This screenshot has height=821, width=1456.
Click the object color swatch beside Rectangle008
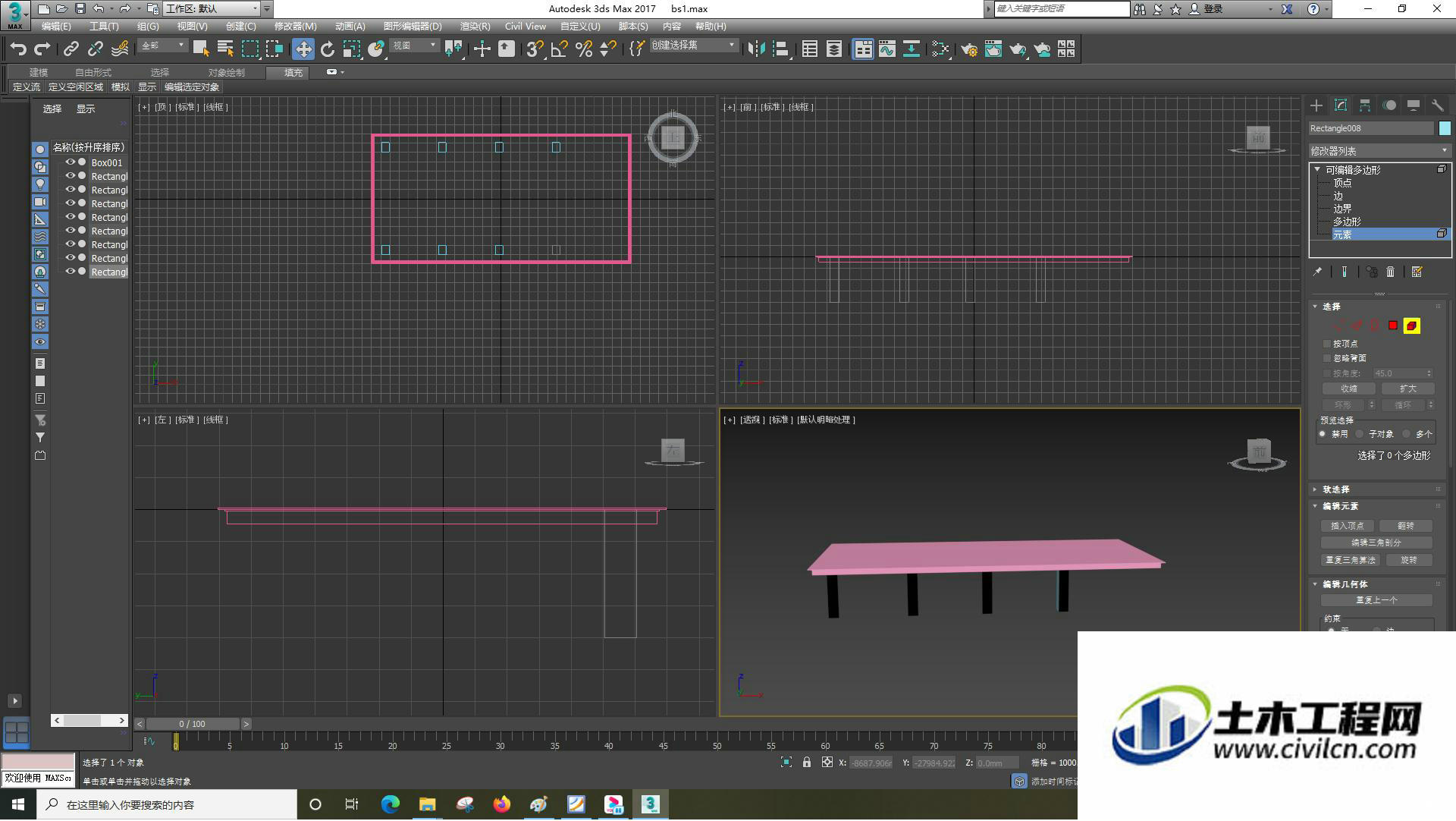[1445, 128]
